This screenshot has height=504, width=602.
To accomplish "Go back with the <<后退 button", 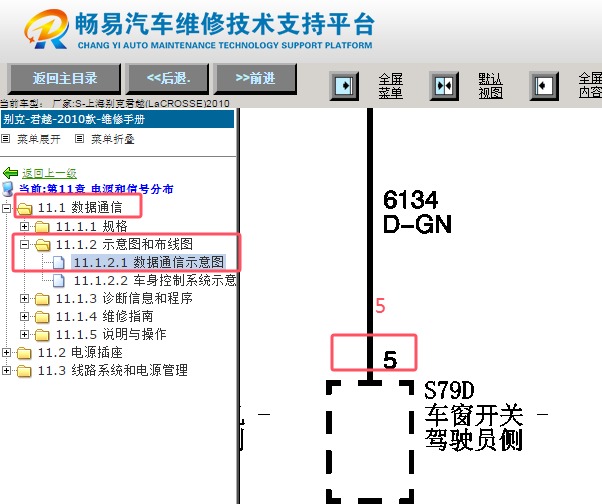I will tap(168, 79).
